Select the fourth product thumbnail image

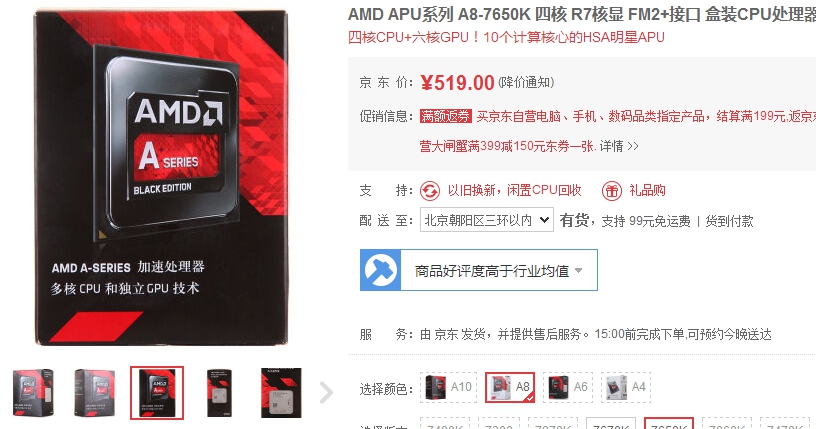220,393
